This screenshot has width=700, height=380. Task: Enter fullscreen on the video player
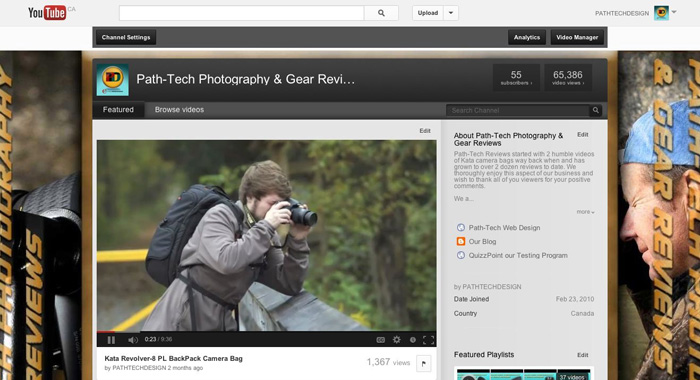(x=428, y=340)
